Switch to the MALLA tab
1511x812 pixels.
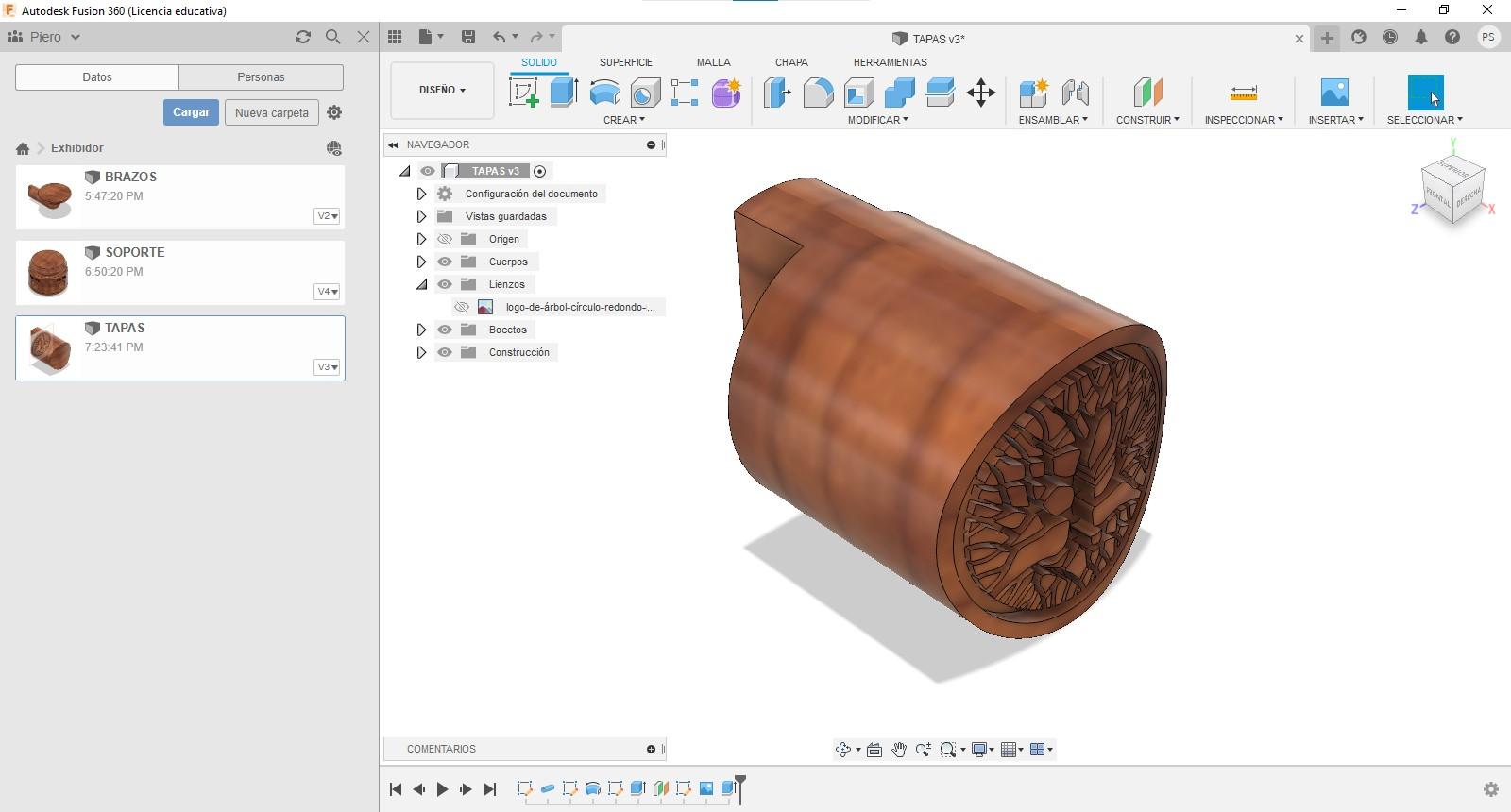pos(714,62)
